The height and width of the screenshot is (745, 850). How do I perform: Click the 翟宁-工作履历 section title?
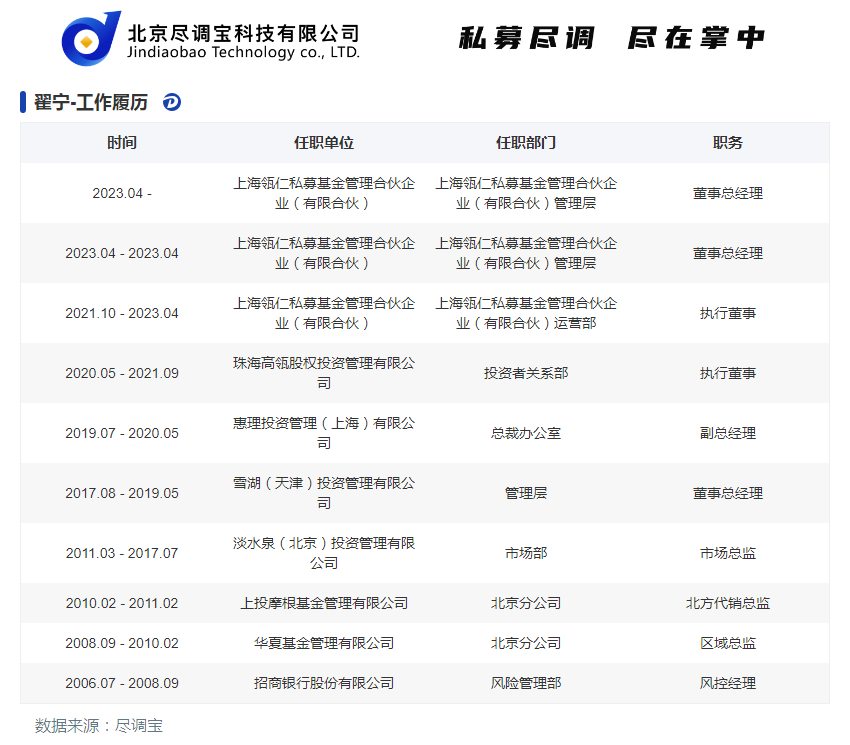click(x=91, y=102)
